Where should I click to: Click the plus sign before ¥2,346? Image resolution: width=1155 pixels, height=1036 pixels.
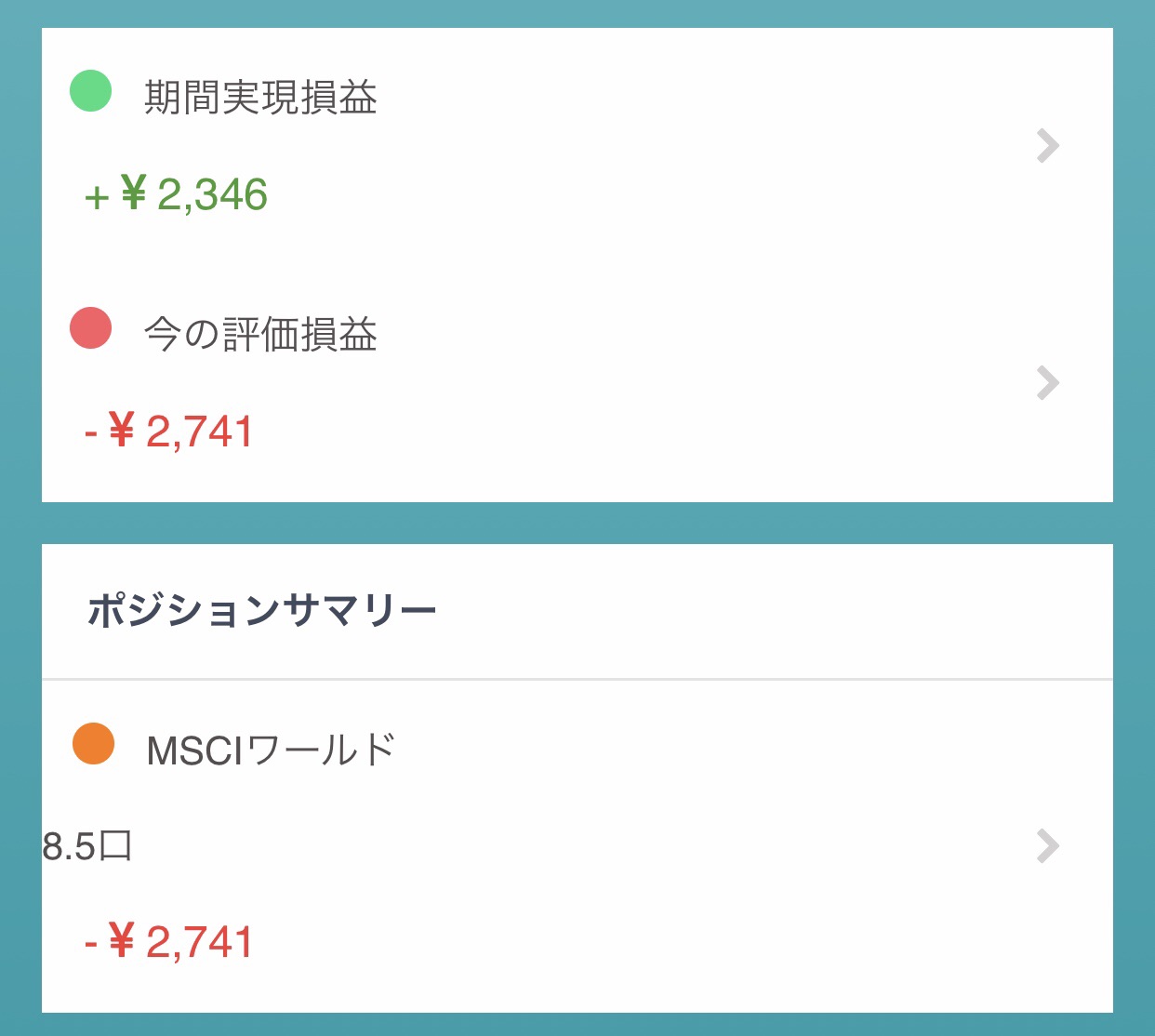[x=97, y=197]
